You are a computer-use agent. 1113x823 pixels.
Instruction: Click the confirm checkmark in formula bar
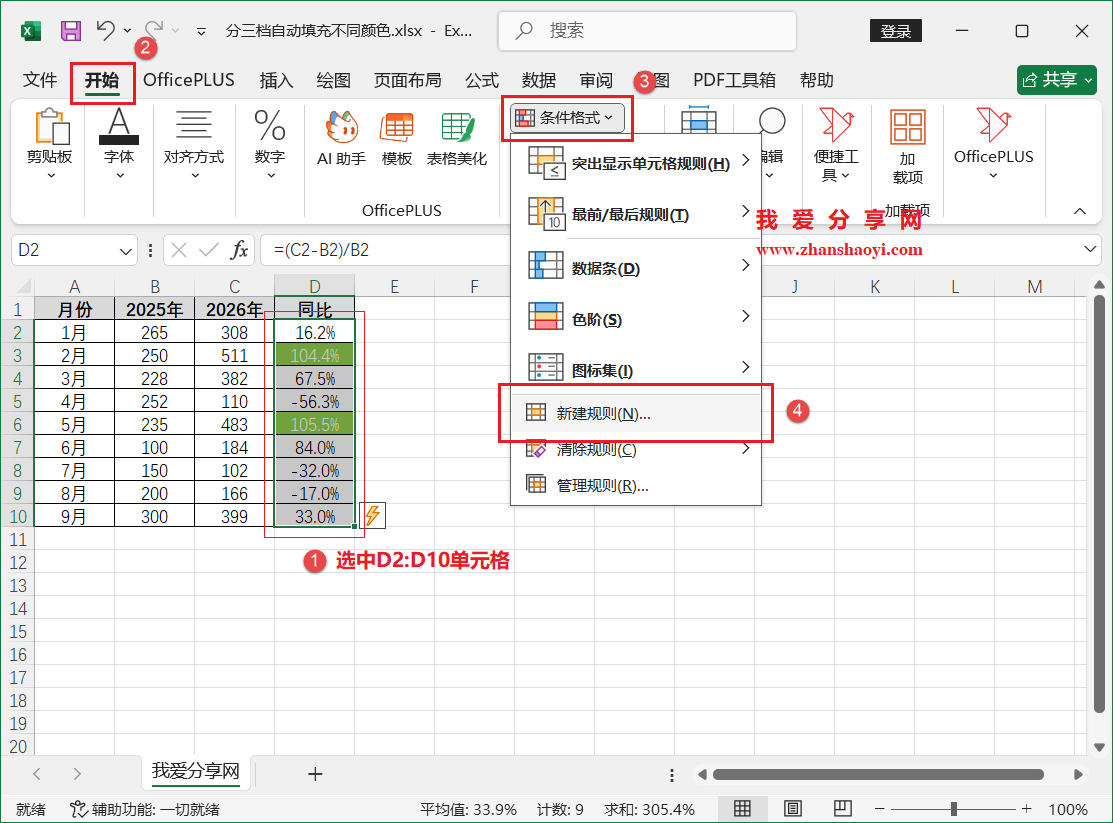tap(209, 250)
